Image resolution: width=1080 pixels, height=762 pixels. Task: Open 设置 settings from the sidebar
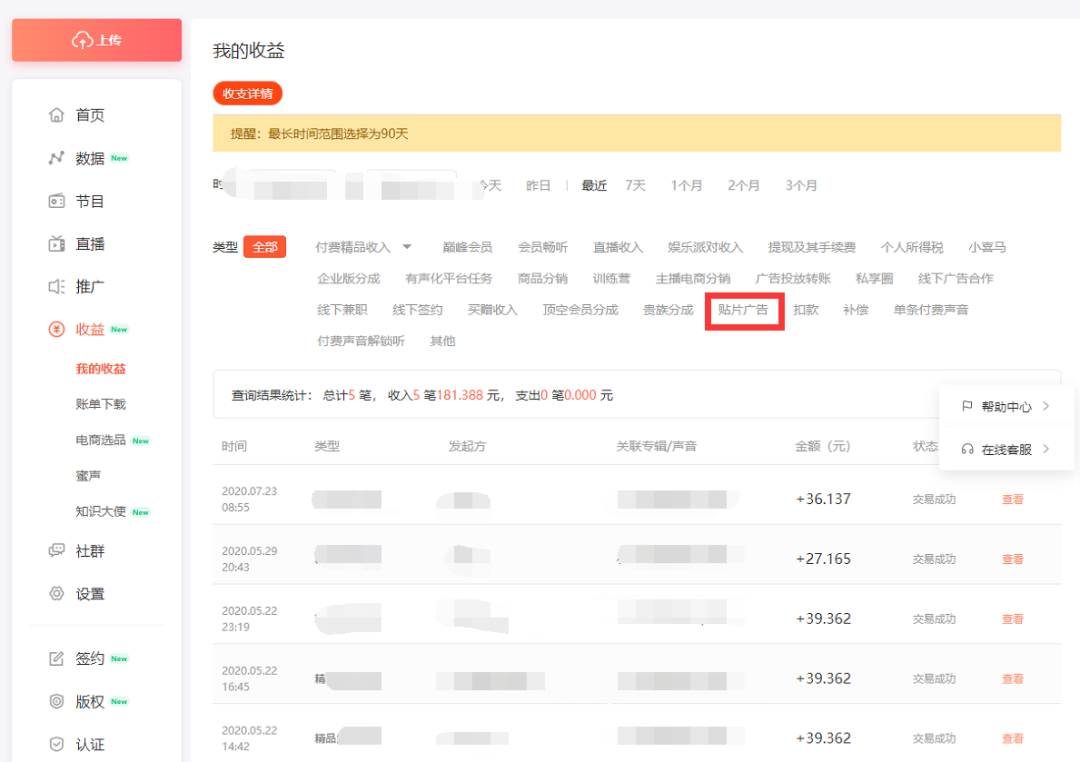pyautogui.click(x=75, y=592)
